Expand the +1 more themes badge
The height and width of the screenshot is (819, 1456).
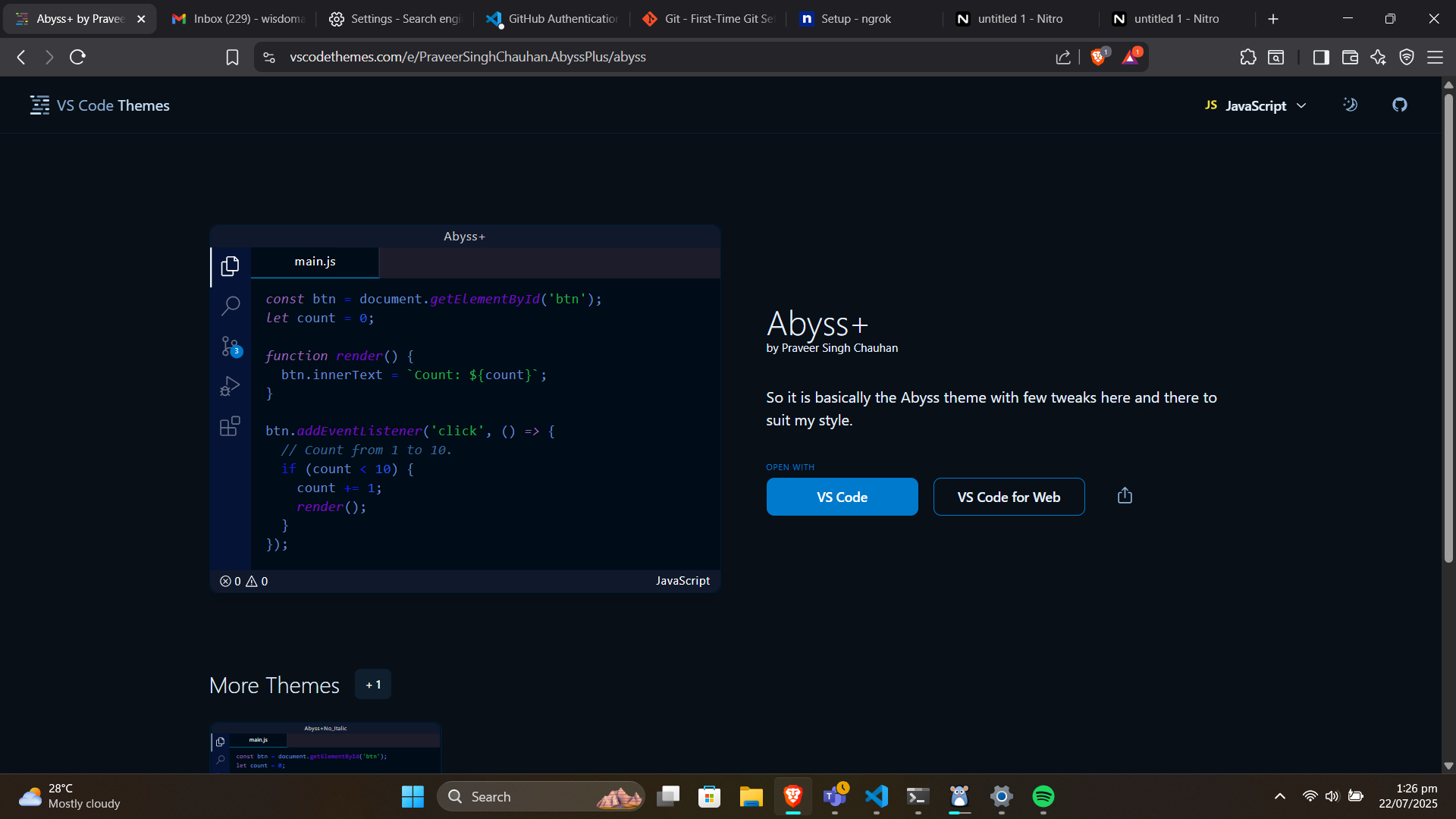(373, 685)
